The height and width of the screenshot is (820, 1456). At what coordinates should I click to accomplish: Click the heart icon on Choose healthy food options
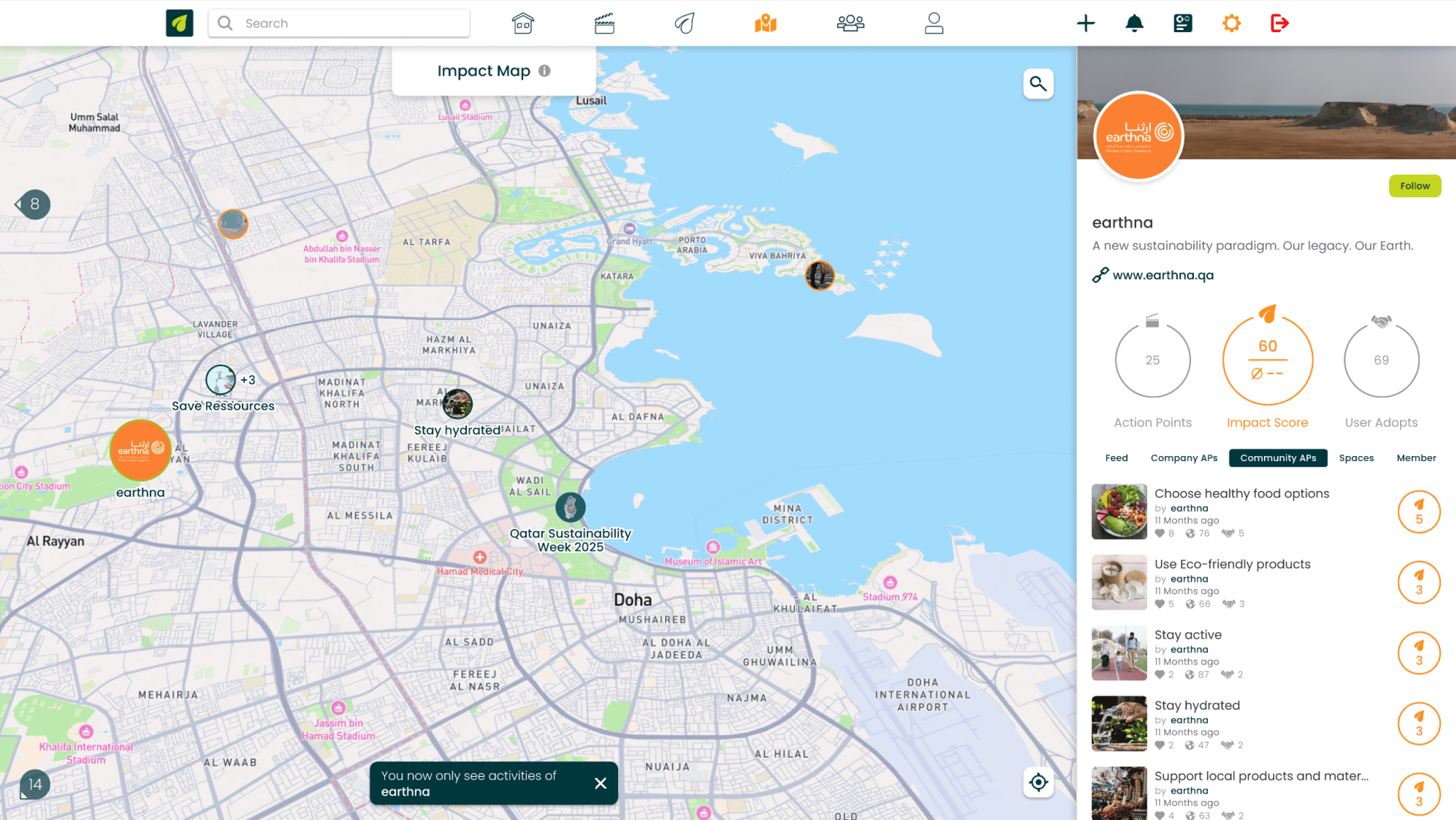(1160, 533)
